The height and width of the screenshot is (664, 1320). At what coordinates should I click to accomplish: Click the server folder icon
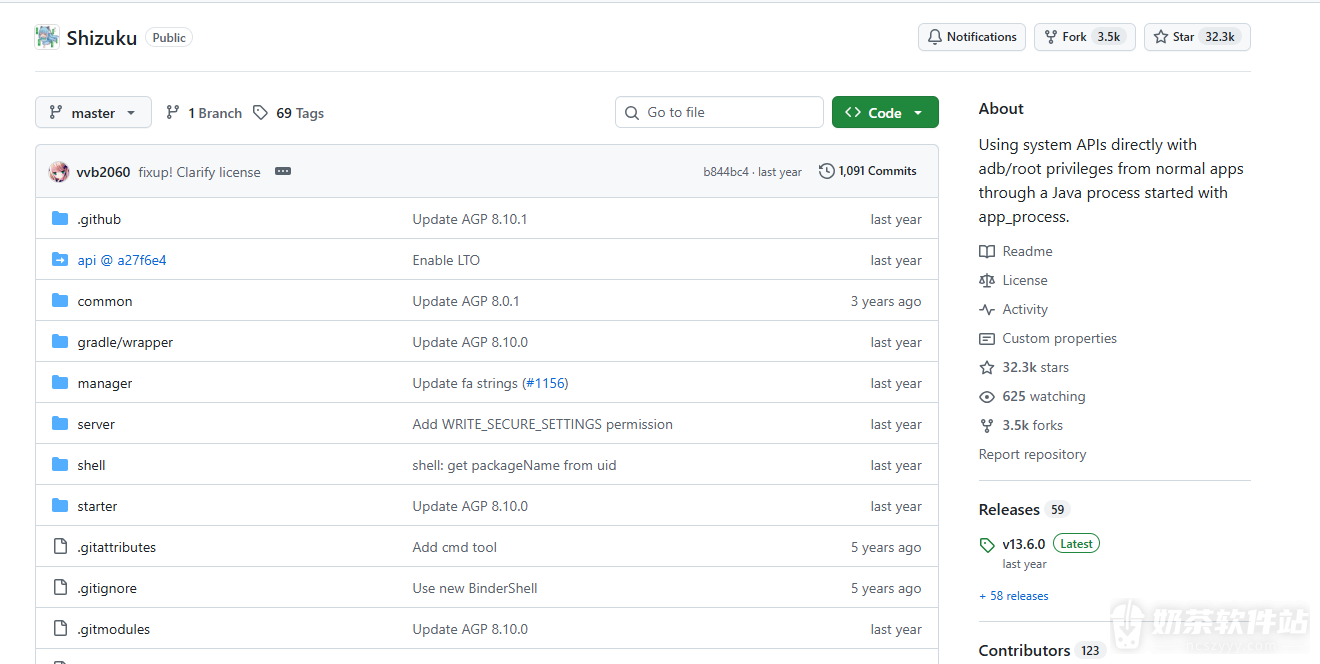click(60, 424)
